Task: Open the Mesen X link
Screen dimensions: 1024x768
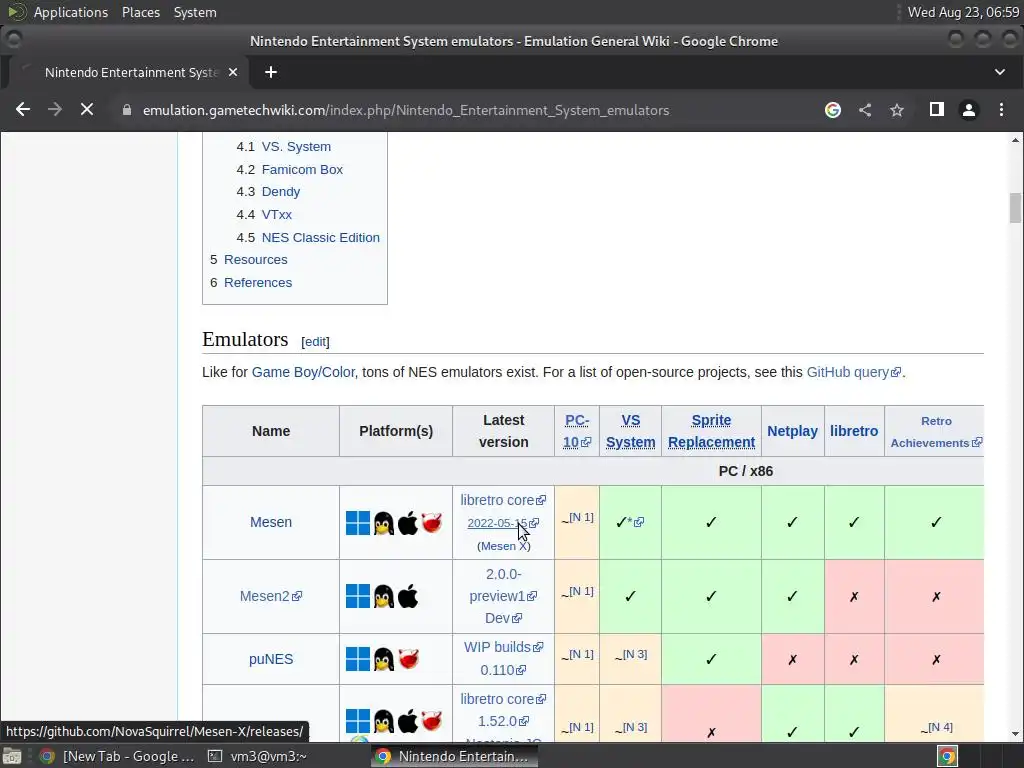Action: coord(504,546)
